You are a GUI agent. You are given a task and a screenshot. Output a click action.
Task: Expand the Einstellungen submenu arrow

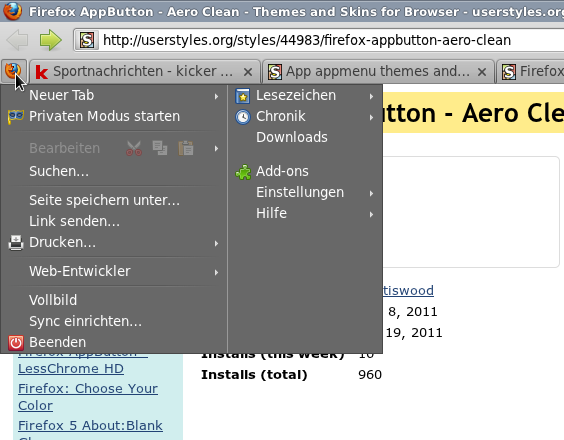coord(371,194)
